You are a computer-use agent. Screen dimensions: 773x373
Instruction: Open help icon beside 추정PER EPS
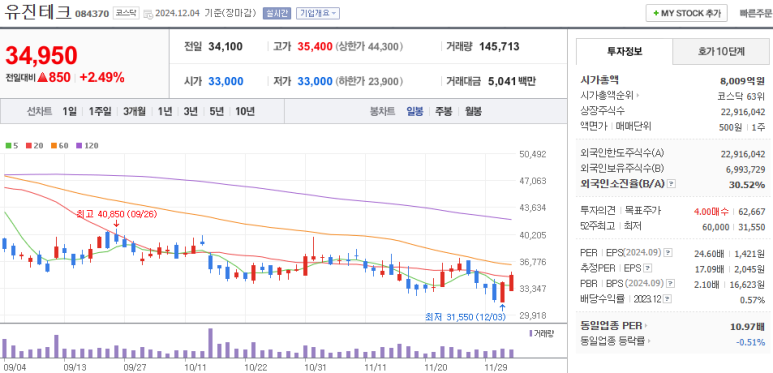pyautogui.click(x=648, y=268)
